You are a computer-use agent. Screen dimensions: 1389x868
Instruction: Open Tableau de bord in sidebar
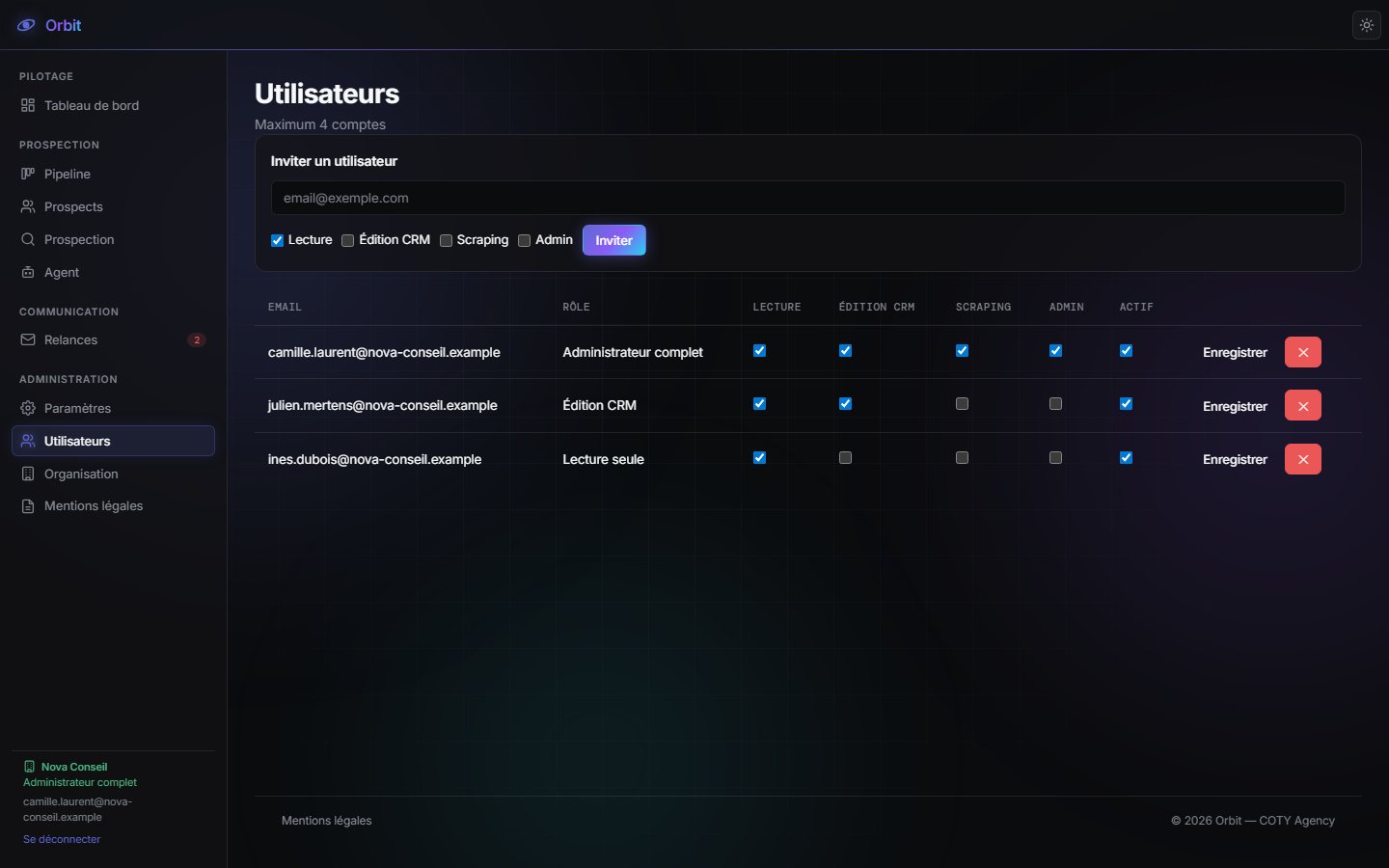(x=113, y=105)
